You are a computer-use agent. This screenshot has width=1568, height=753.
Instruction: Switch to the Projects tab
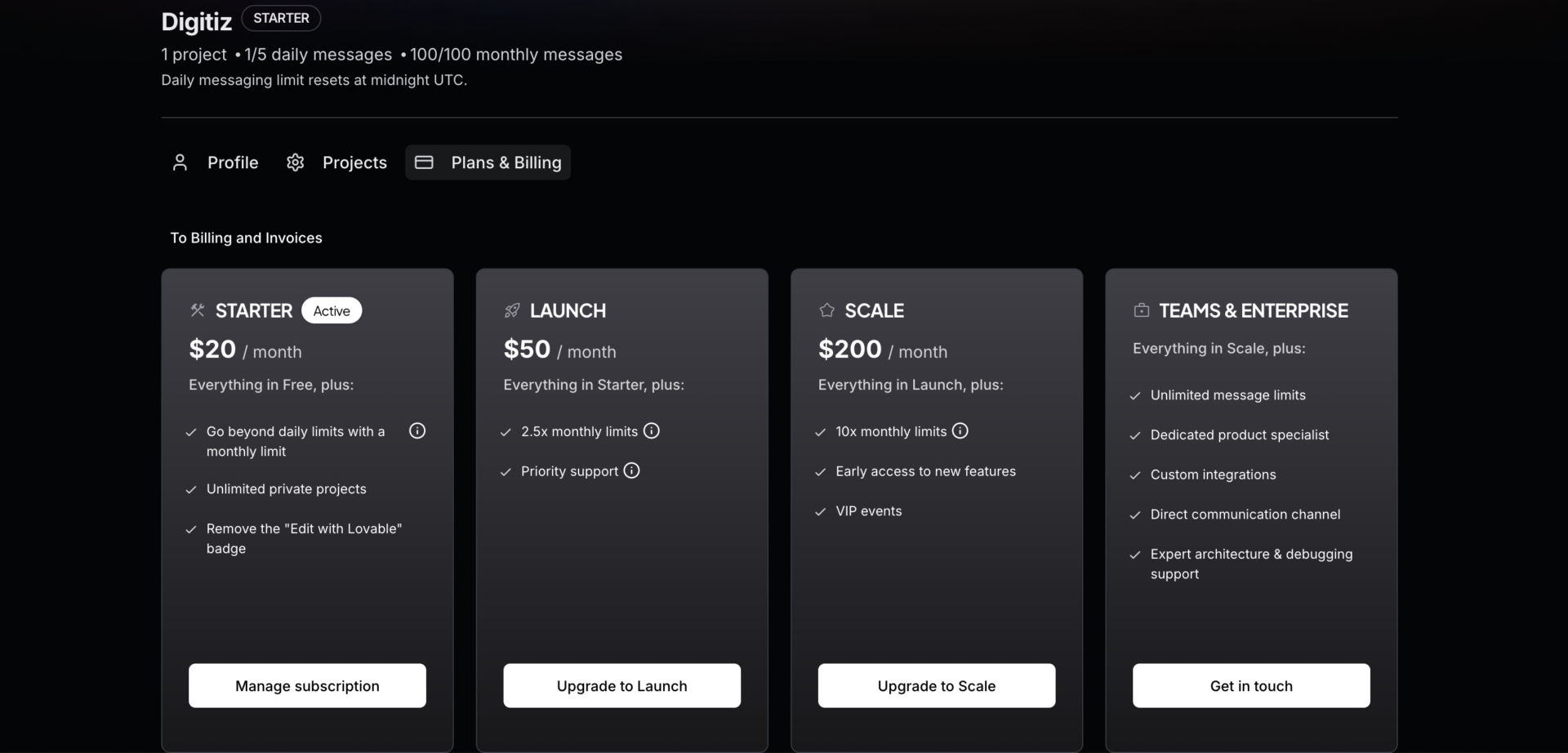coord(354,163)
